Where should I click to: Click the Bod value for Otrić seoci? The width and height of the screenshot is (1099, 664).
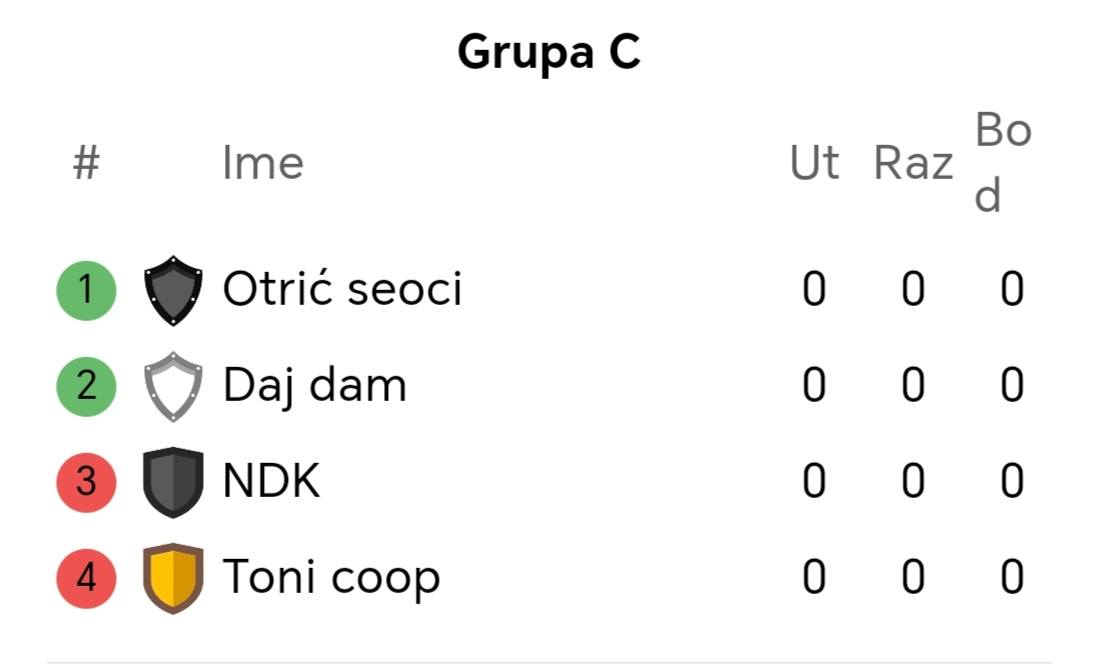pyautogui.click(x=1012, y=290)
